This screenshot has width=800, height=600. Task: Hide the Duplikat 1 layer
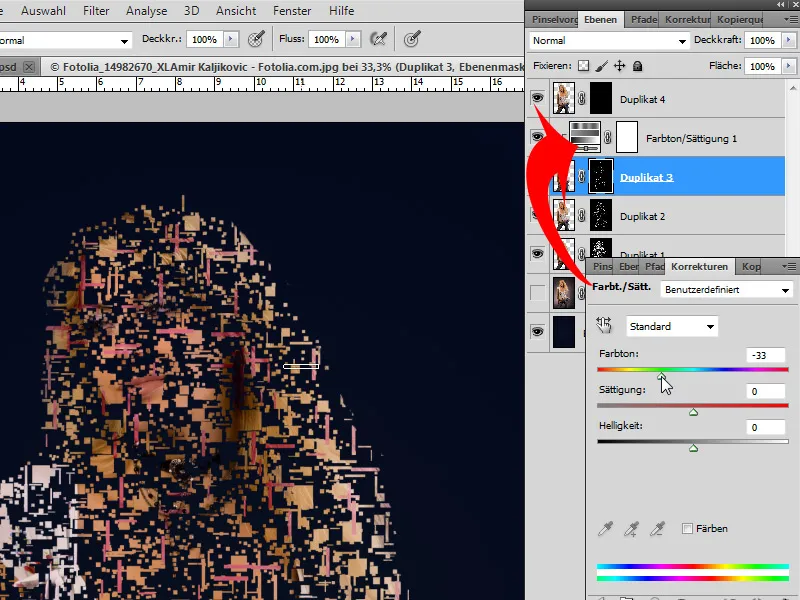pyautogui.click(x=537, y=254)
